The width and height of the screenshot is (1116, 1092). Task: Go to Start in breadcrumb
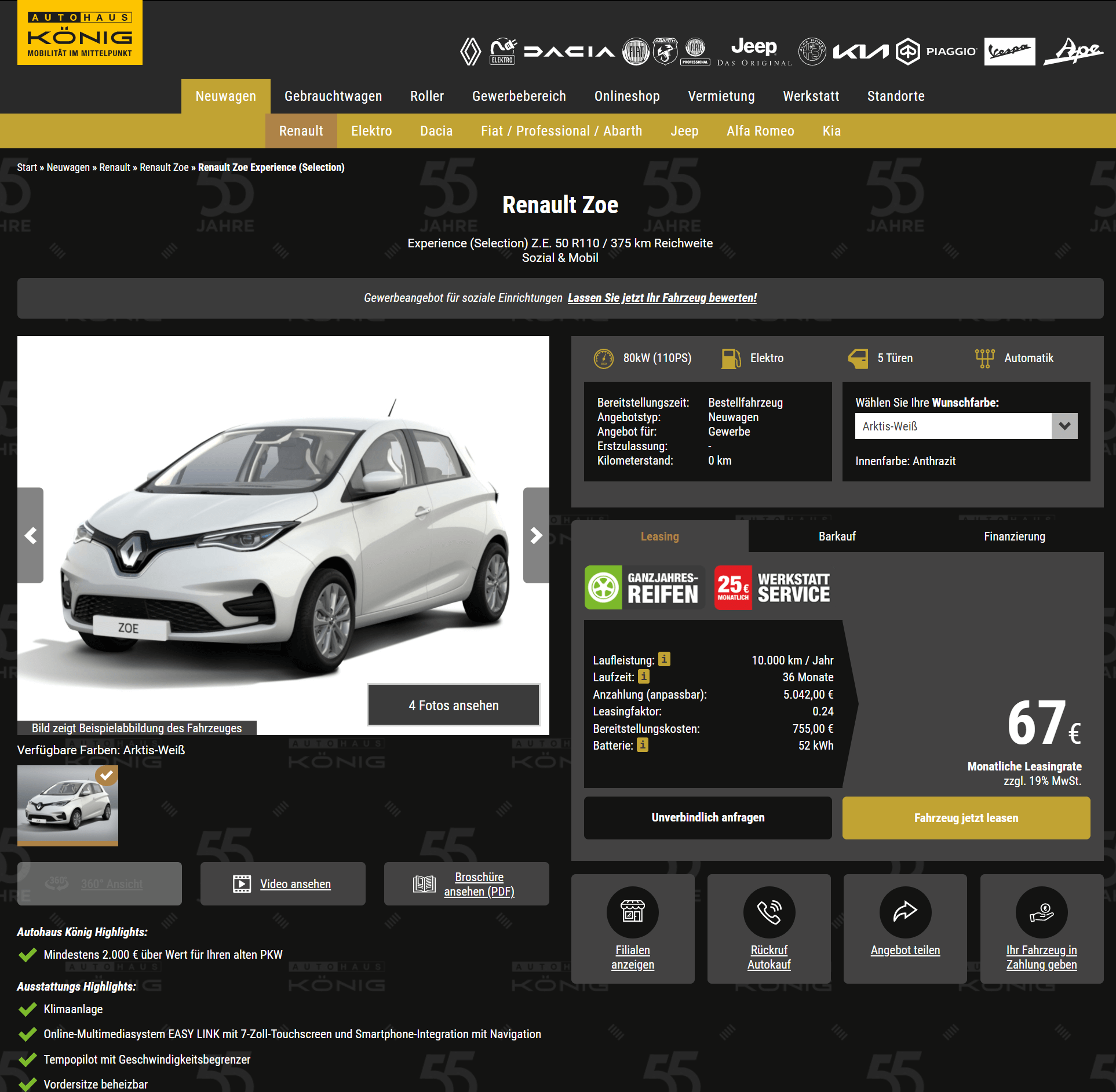pos(27,167)
